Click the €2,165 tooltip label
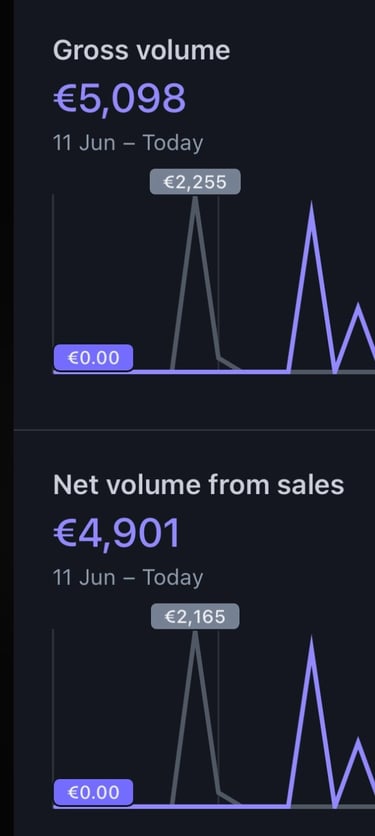This screenshot has height=836, width=375. [195, 617]
